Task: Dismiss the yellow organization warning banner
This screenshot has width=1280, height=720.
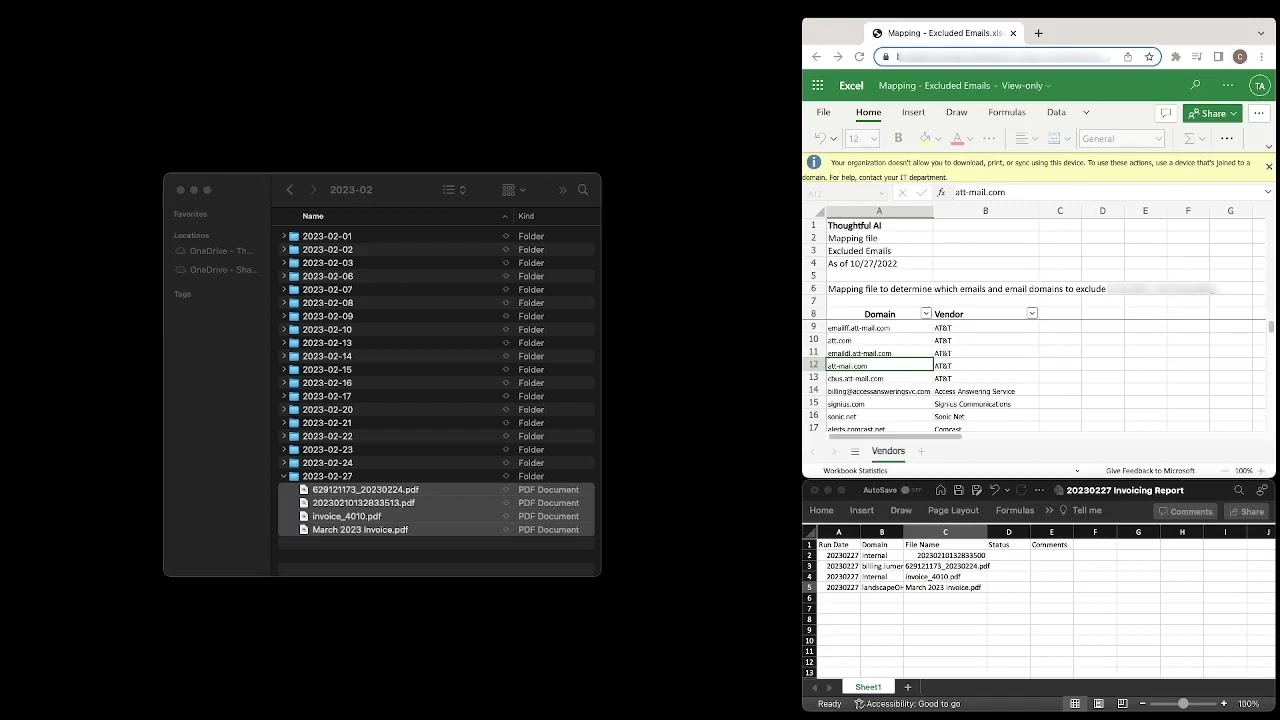Action: [x=1269, y=167]
